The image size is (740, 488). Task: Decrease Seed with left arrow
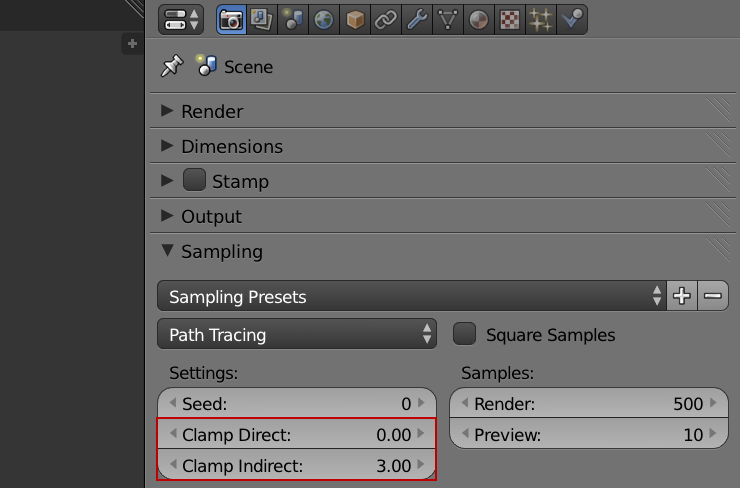pos(173,403)
